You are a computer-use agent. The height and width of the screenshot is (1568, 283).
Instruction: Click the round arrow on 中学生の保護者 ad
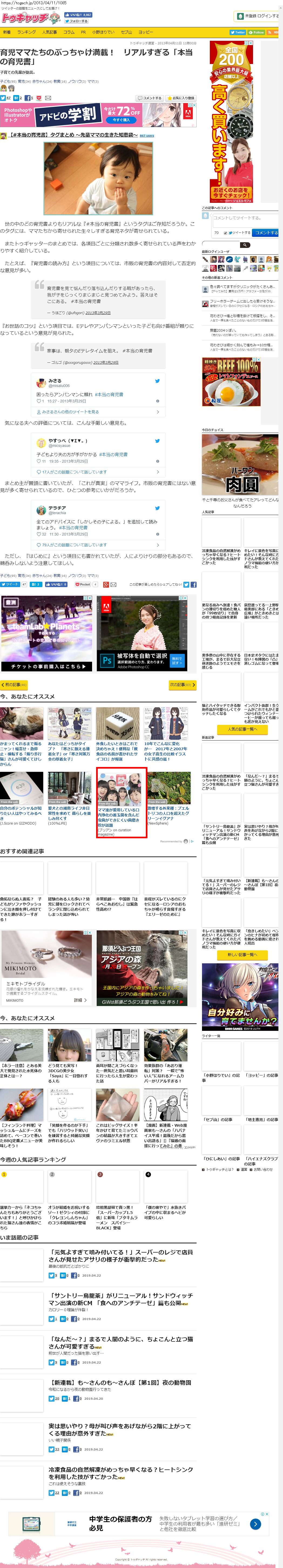tap(256, 1525)
